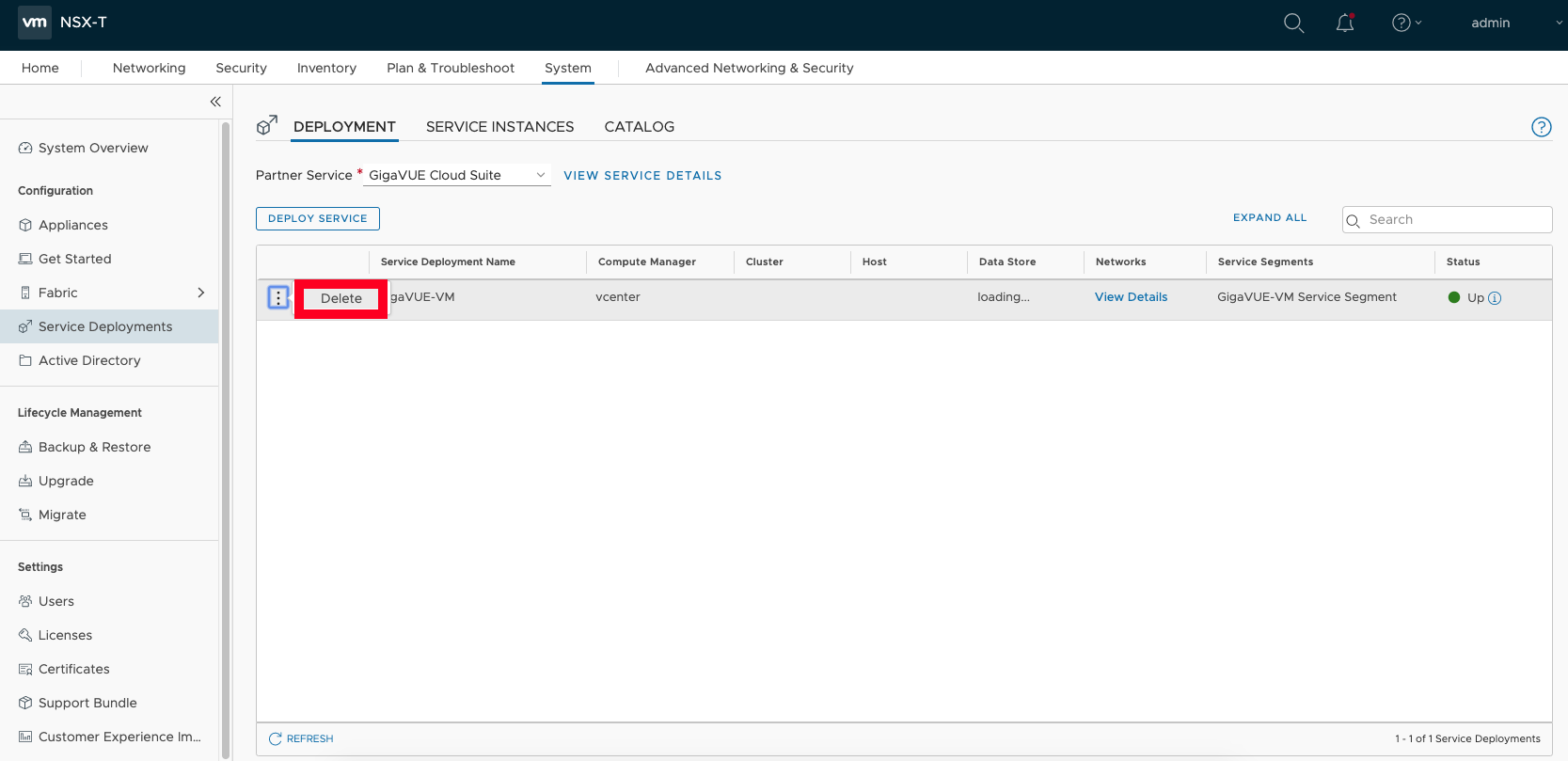The width and height of the screenshot is (1568, 761).
Task: Click the Backup & Restore icon
Action: pyautogui.click(x=25, y=447)
